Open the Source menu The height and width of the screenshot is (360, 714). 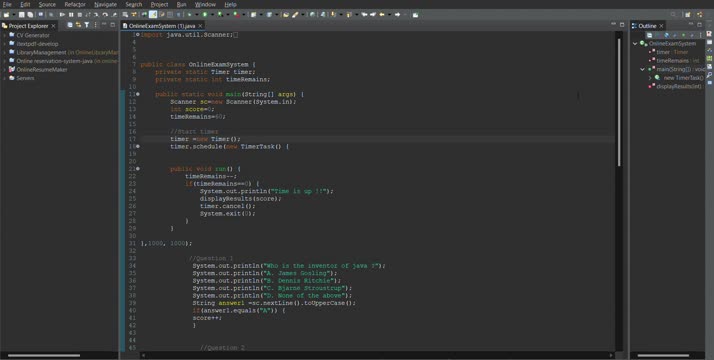click(47, 5)
